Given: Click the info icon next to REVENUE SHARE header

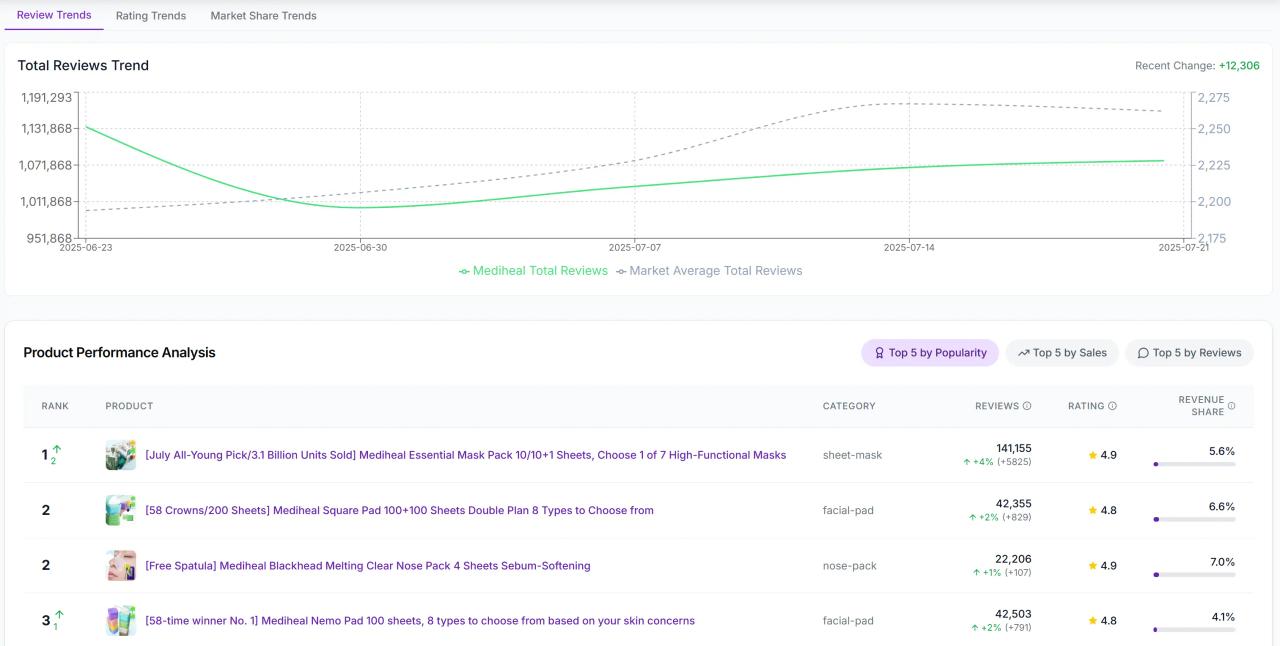Looking at the screenshot, I should coord(1231,406).
